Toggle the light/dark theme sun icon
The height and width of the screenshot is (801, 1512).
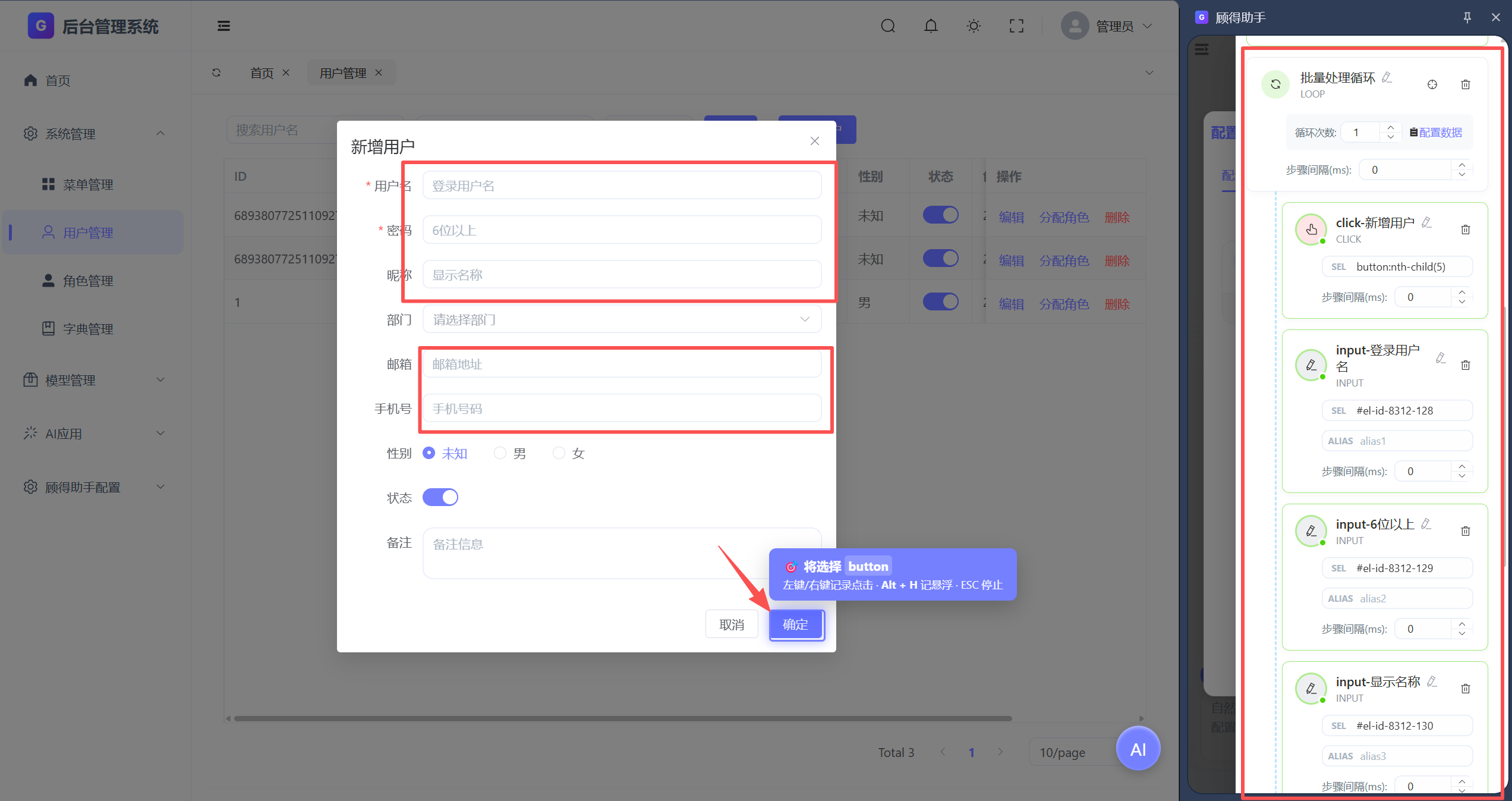[x=974, y=26]
